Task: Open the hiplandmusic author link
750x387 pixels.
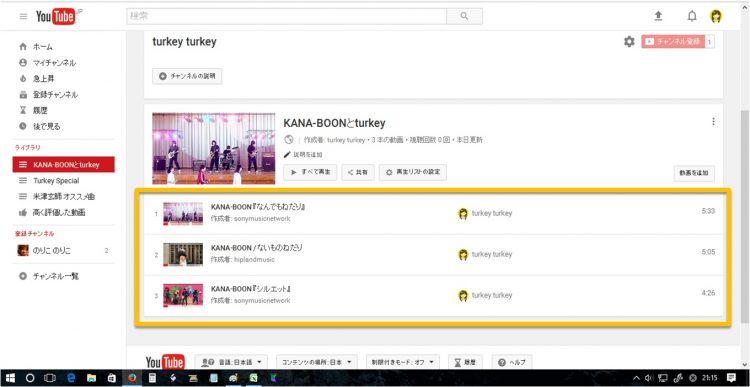Action: pyautogui.click(x=254, y=260)
